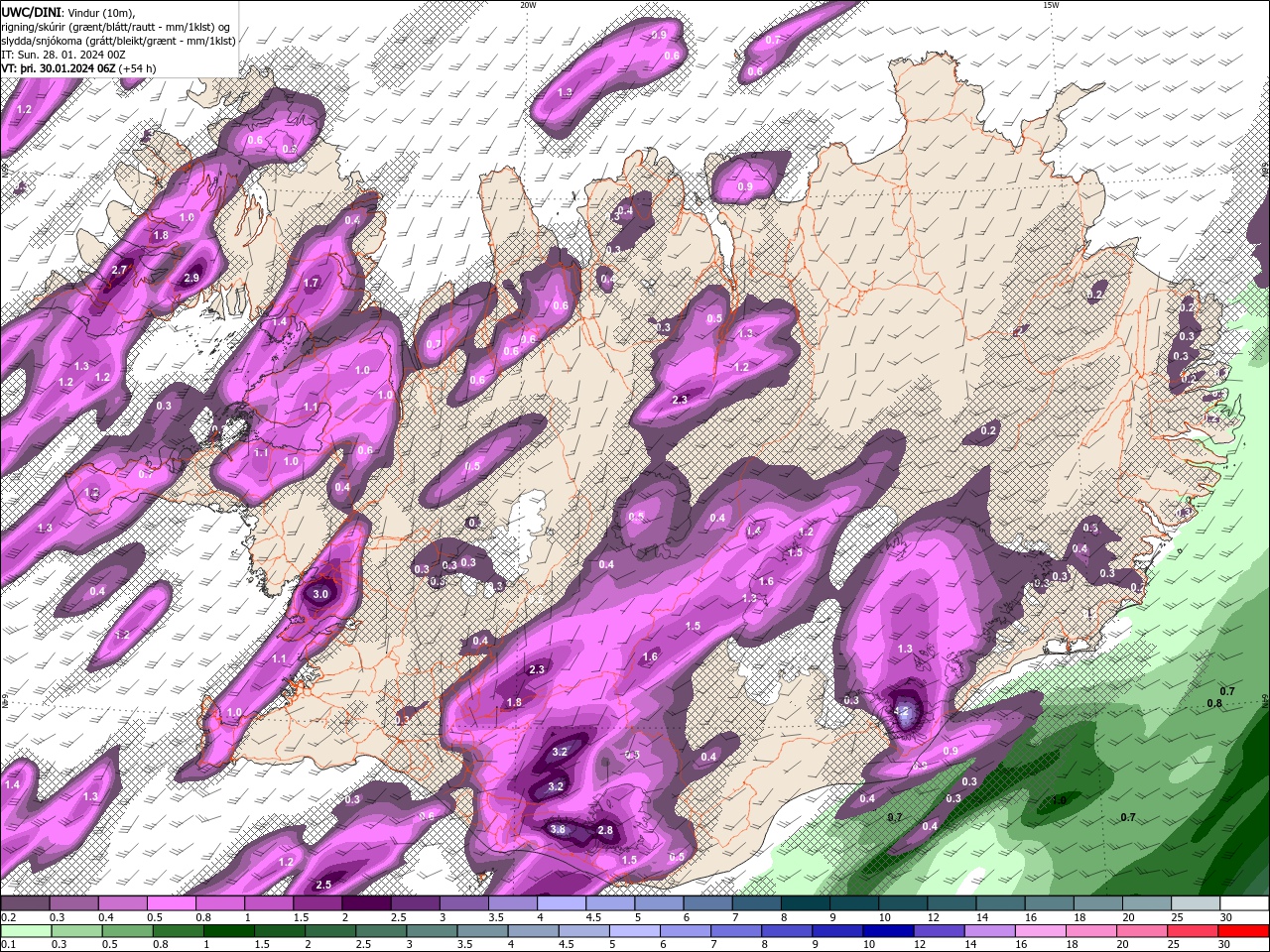The image size is (1270, 952).
Task: Pick the light pink swatch labeled 16 in bottom legend
Action: click(x=1040, y=931)
